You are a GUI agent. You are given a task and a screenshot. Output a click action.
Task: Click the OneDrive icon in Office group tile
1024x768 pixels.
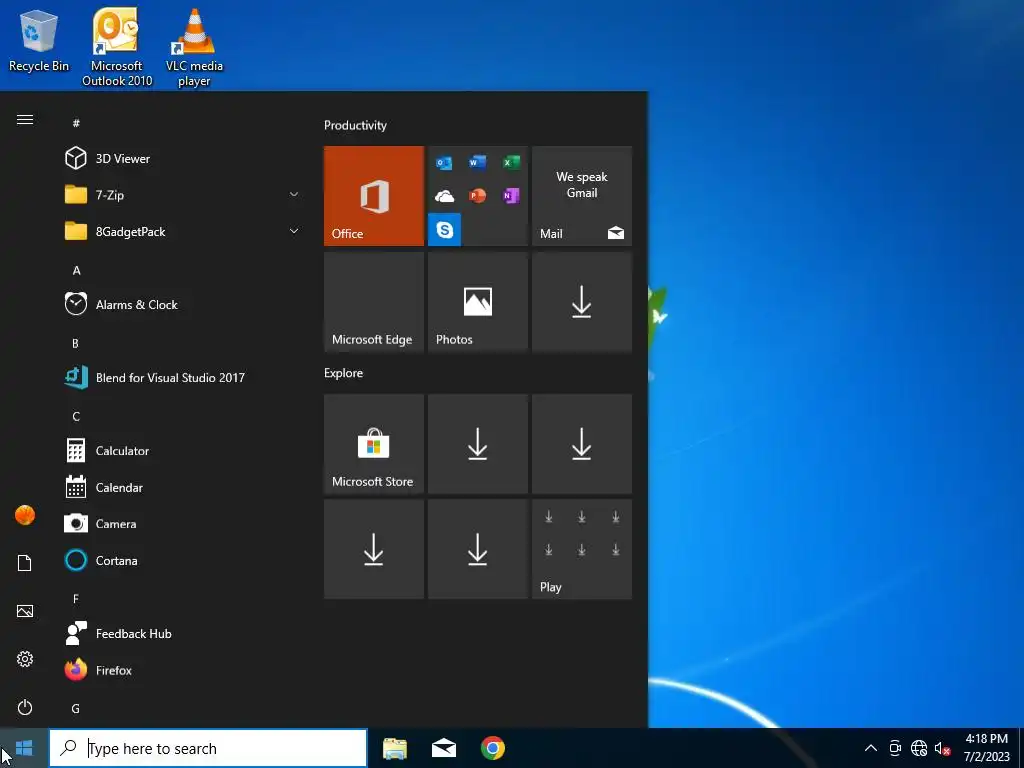[444, 196]
